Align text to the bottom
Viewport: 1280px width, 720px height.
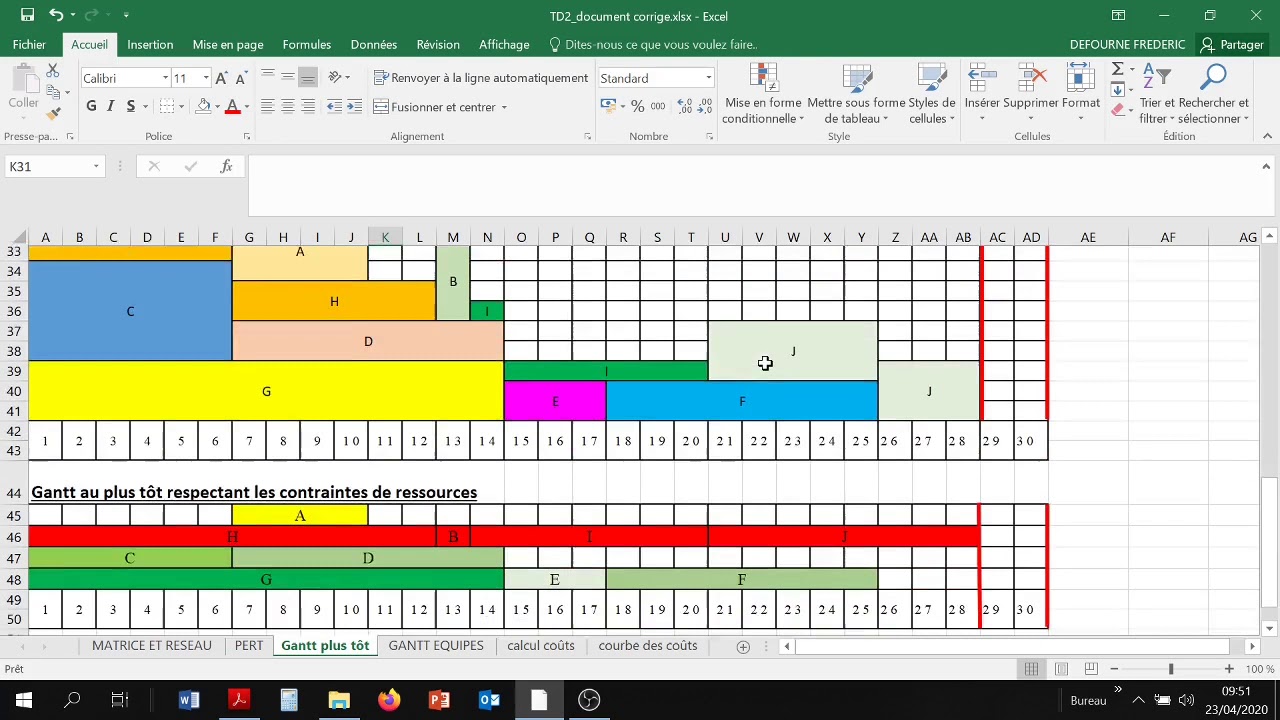coord(308,77)
